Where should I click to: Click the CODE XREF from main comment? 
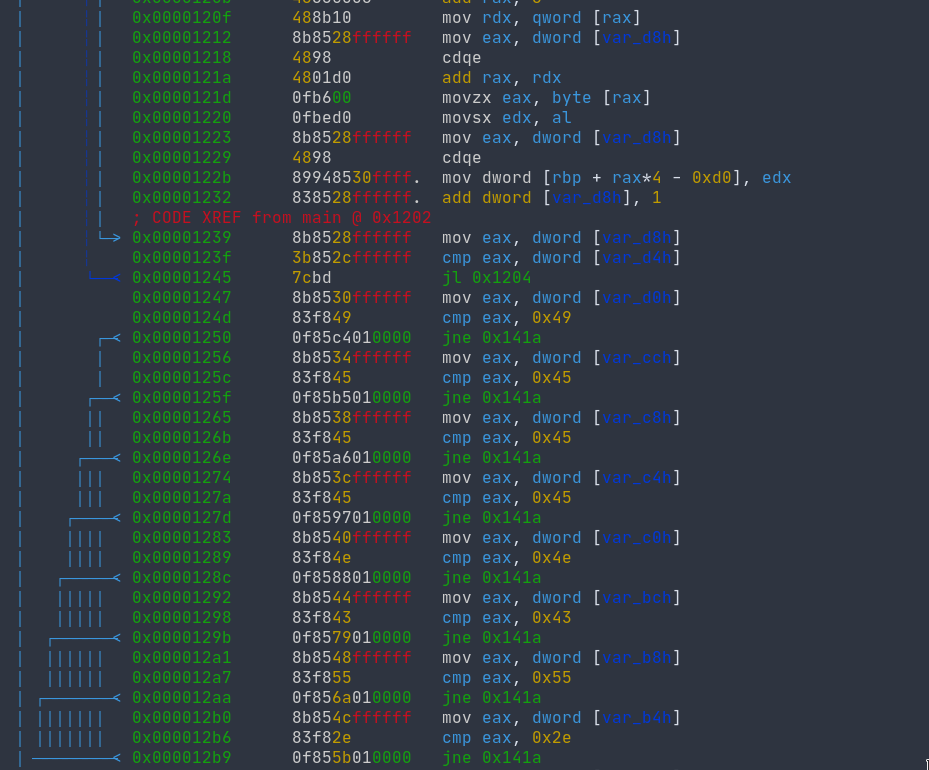[282, 218]
